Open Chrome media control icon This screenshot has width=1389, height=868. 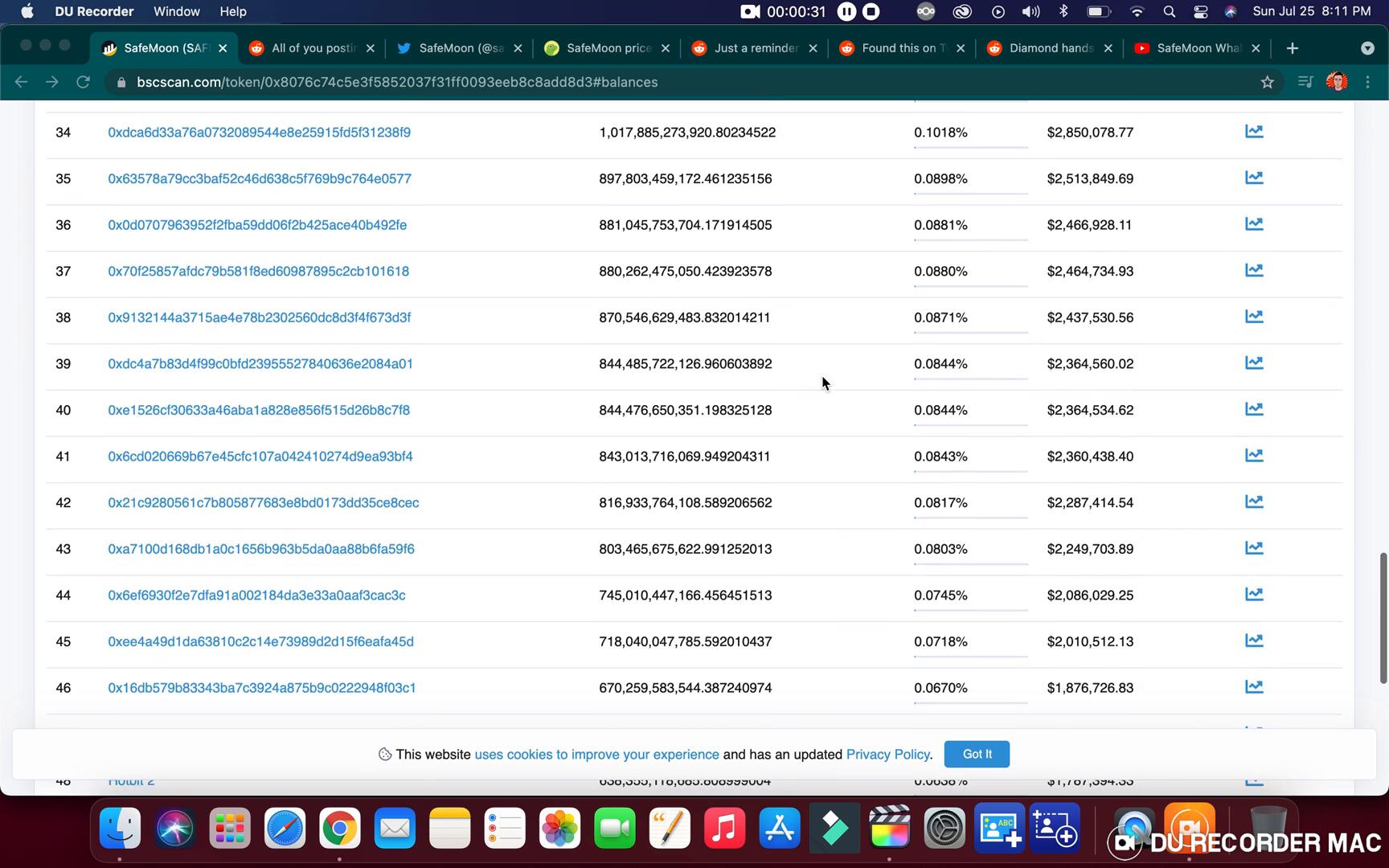pyautogui.click(x=1305, y=82)
